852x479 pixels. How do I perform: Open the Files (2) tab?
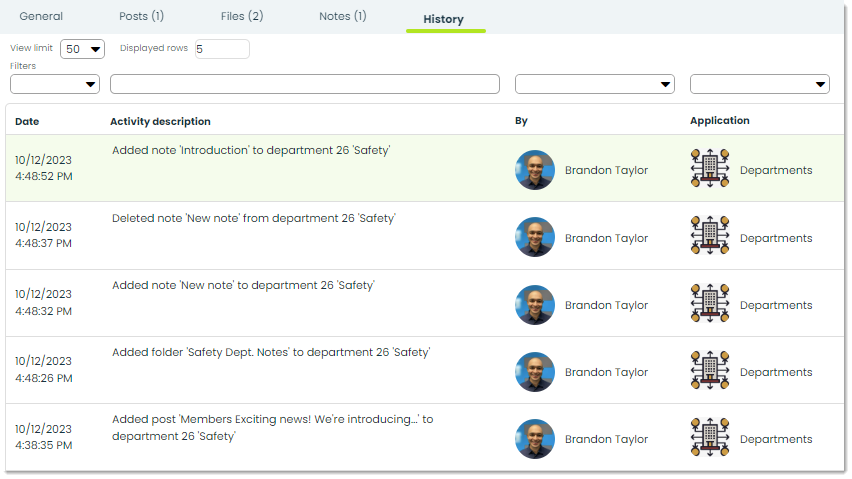coord(242,16)
